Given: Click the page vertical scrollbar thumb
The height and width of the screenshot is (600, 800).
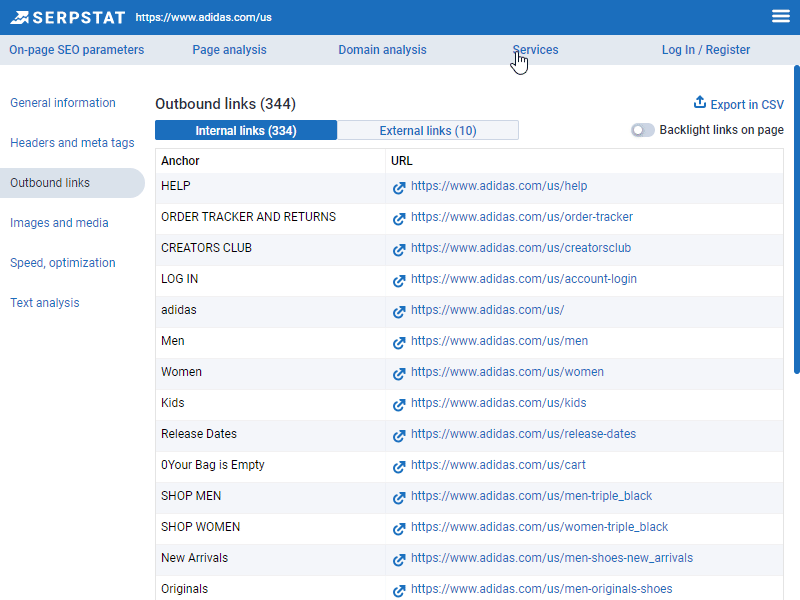Looking at the screenshot, I should (x=796, y=219).
